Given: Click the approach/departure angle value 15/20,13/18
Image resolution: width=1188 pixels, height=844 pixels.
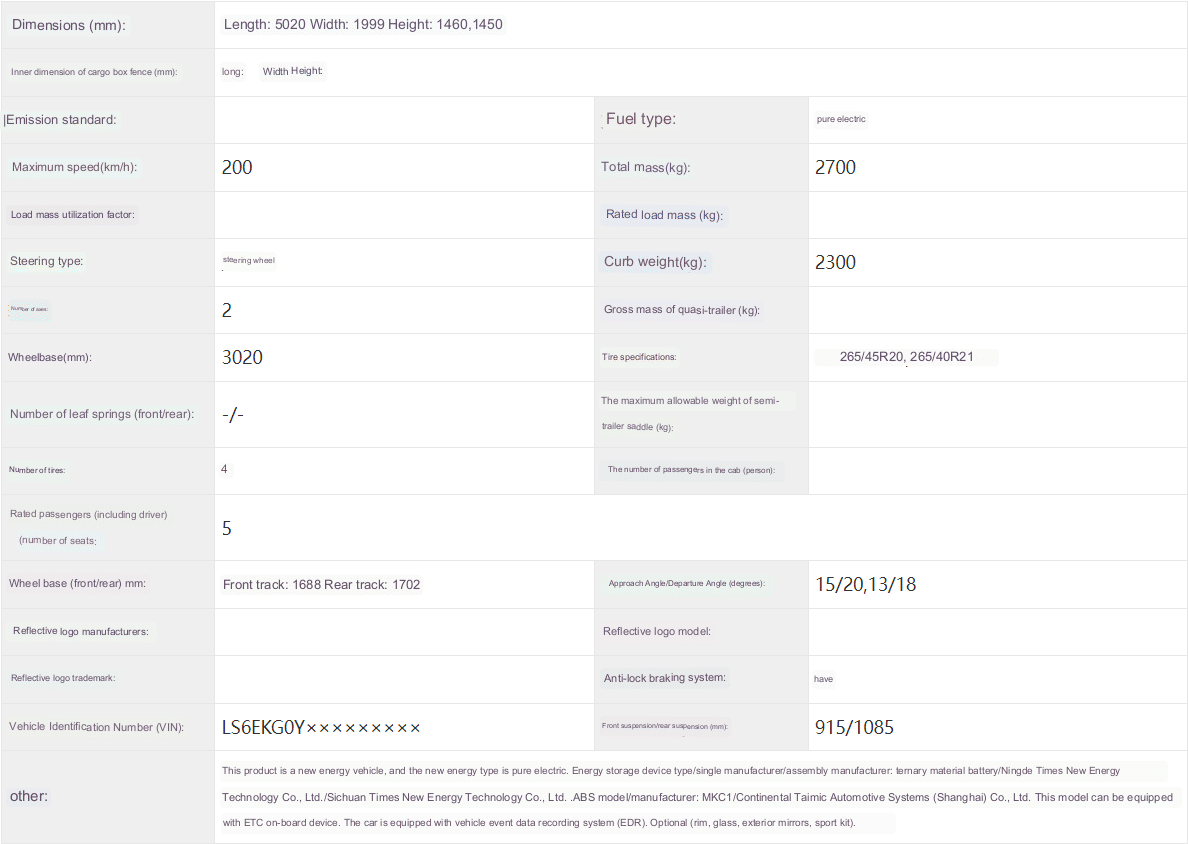Looking at the screenshot, I should [x=865, y=584].
